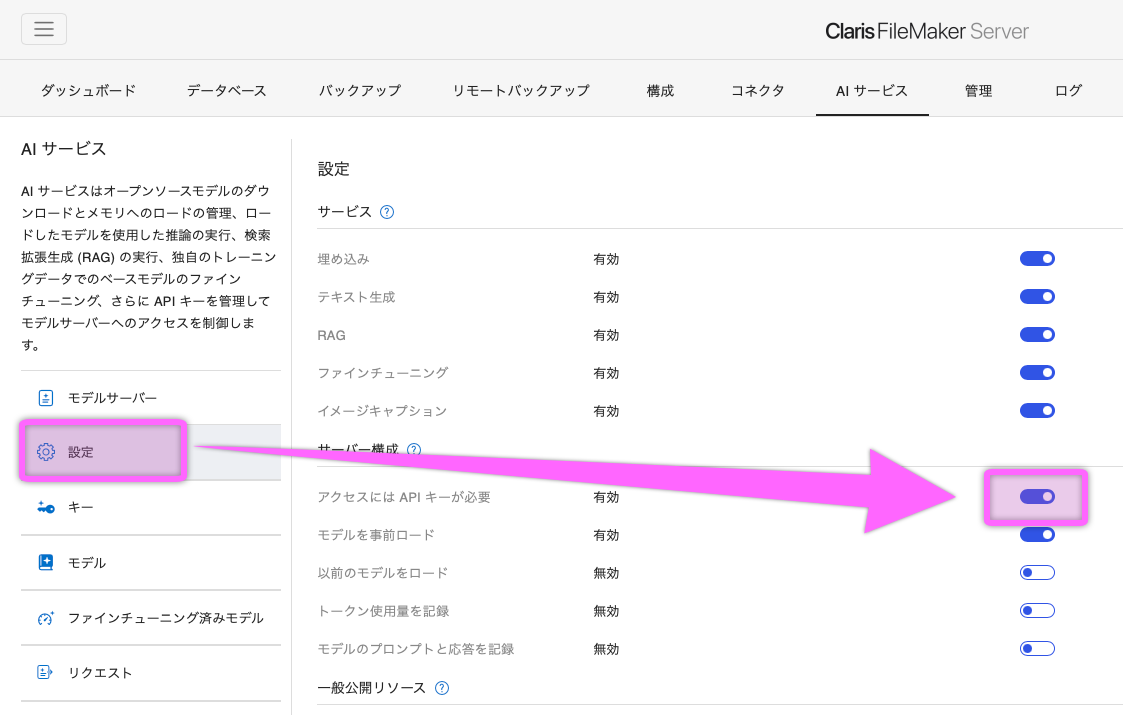Open キー in the sidebar
Image resolution: width=1123 pixels, height=715 pixels.
[151, 507]
